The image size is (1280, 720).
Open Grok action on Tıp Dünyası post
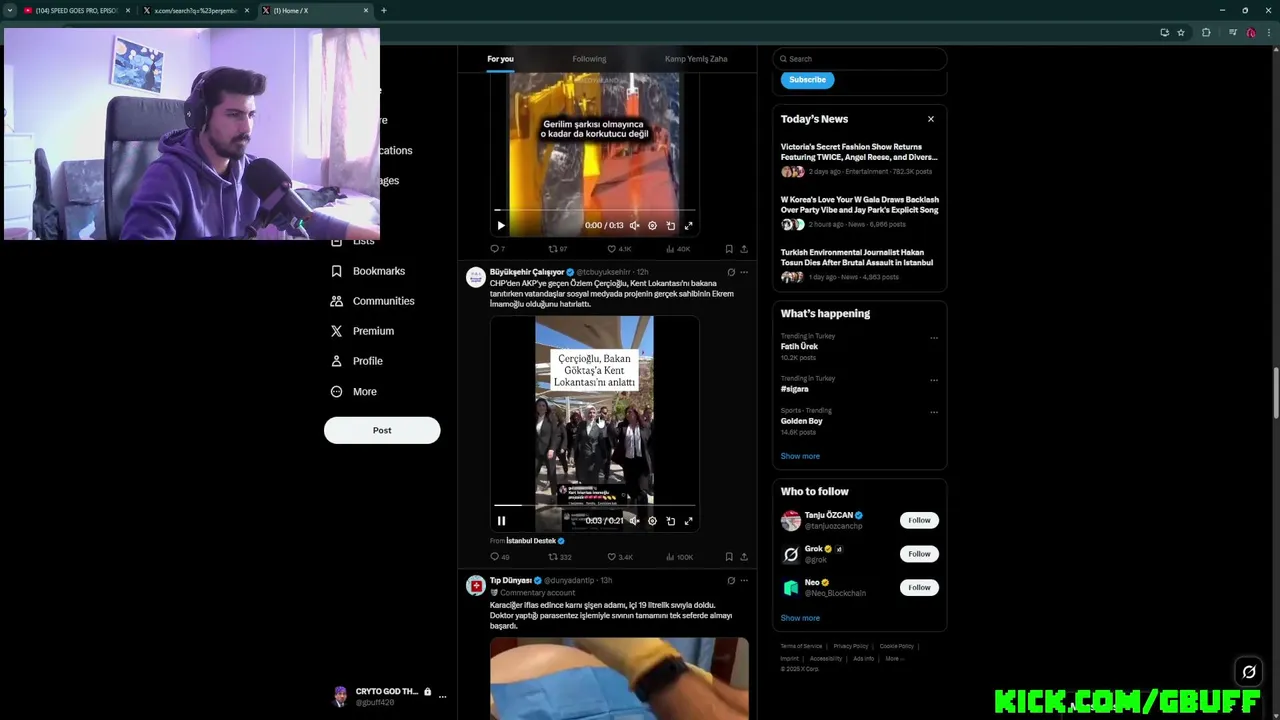click(731, 580)
